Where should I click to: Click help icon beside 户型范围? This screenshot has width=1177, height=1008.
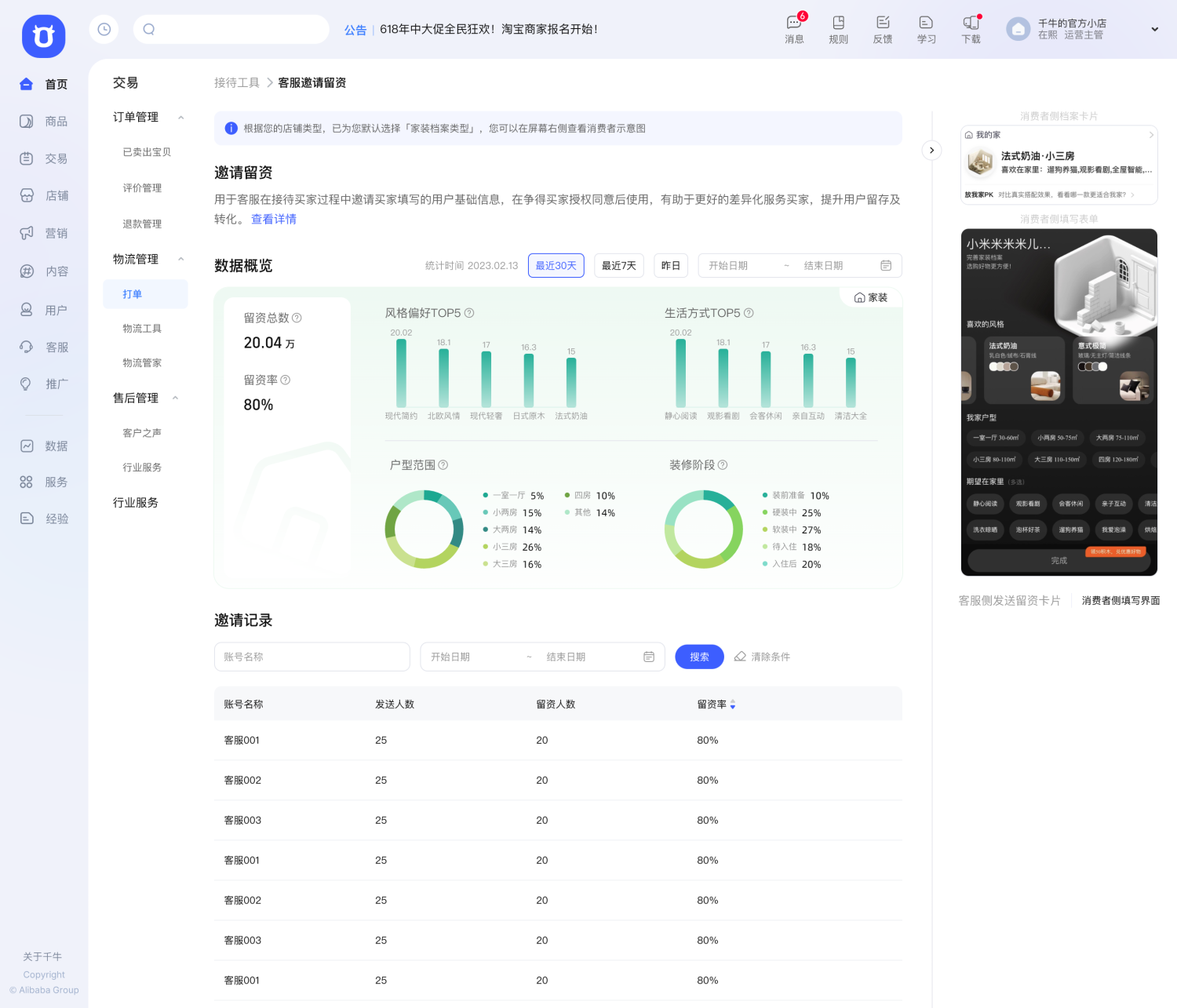443,465
